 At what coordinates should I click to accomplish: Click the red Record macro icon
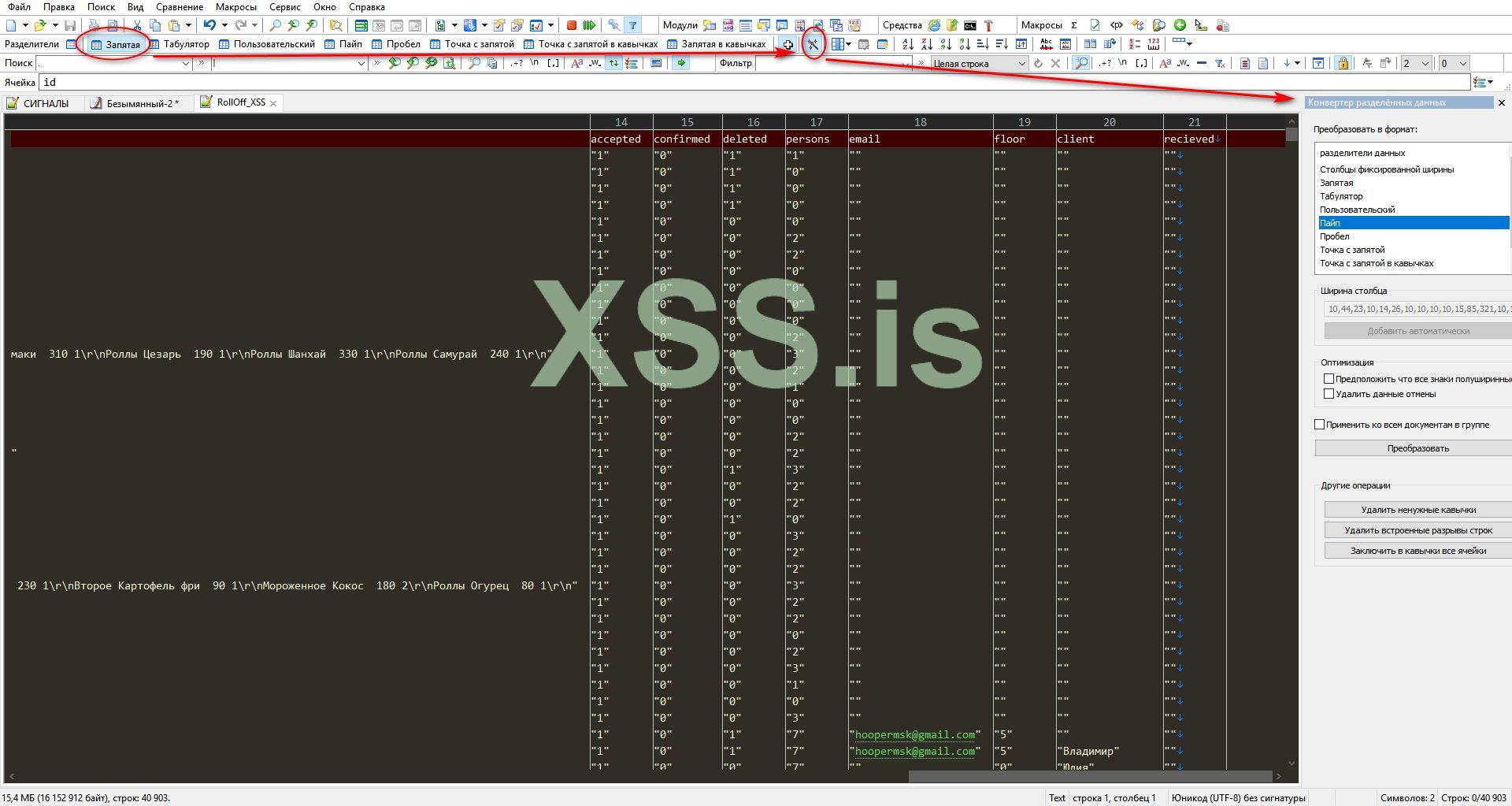572,25
